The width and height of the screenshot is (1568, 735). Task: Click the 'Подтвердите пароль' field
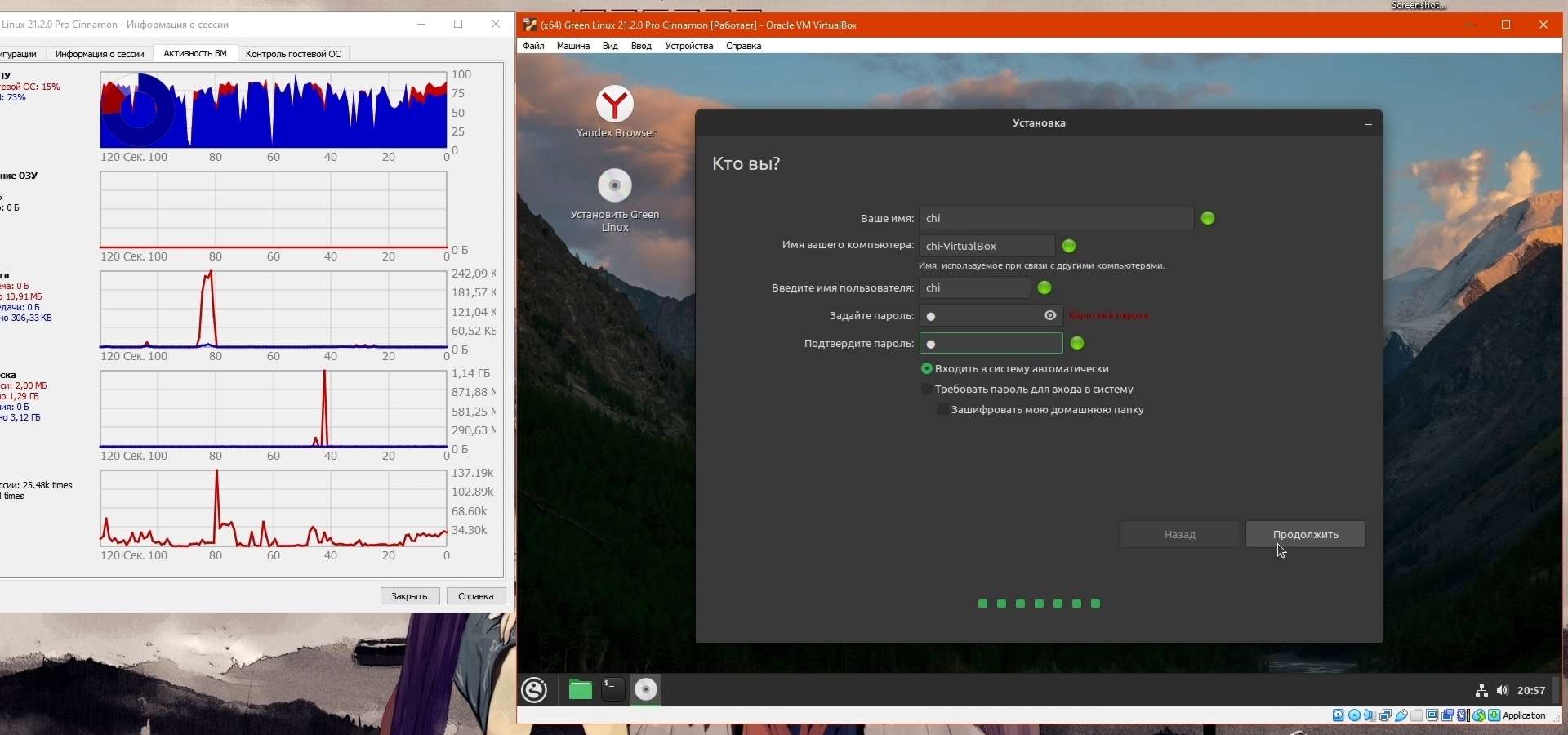(991, 343)
